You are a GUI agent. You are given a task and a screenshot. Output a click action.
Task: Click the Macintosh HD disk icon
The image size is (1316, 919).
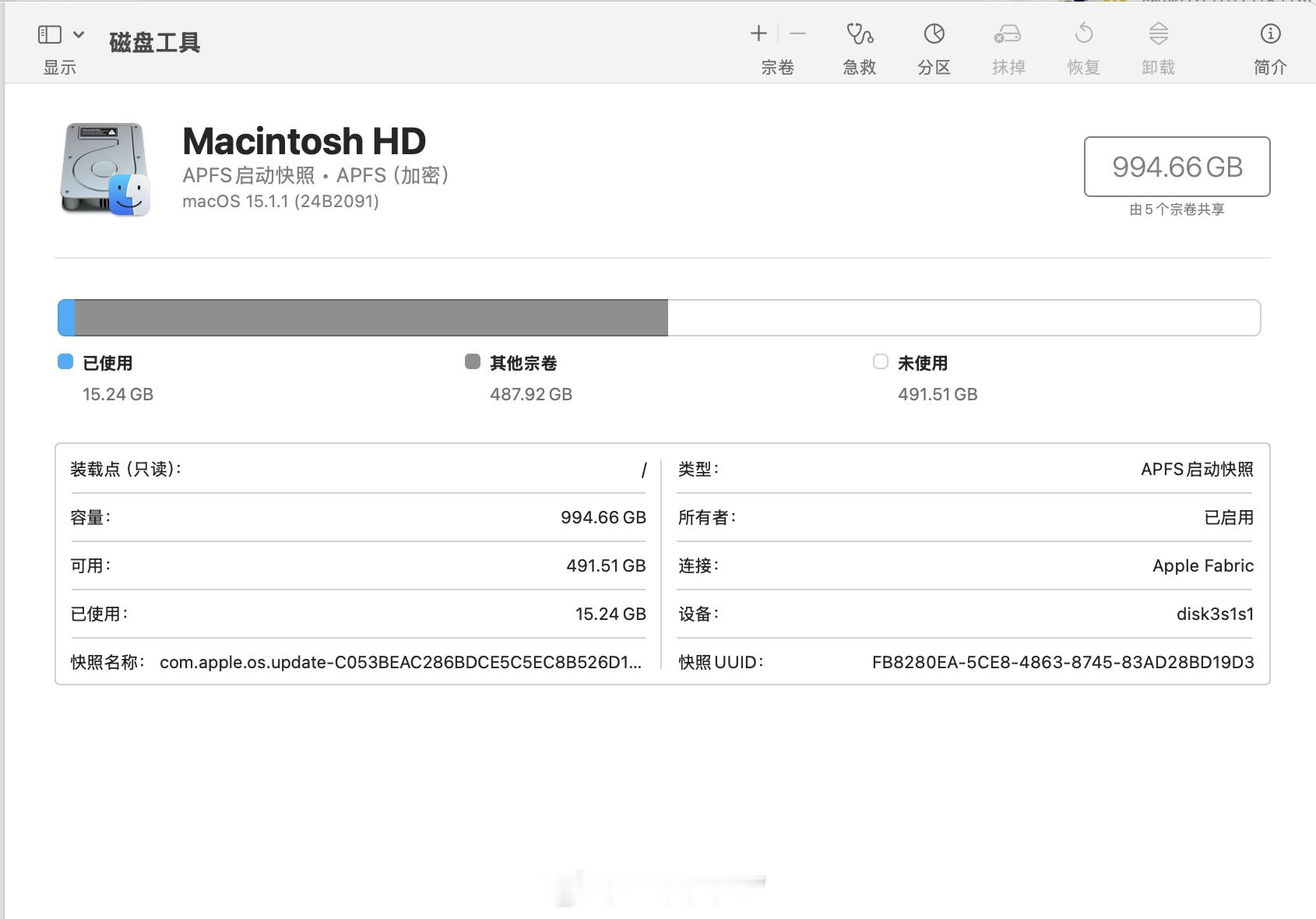pyautogui.click(x=105, y=169)
